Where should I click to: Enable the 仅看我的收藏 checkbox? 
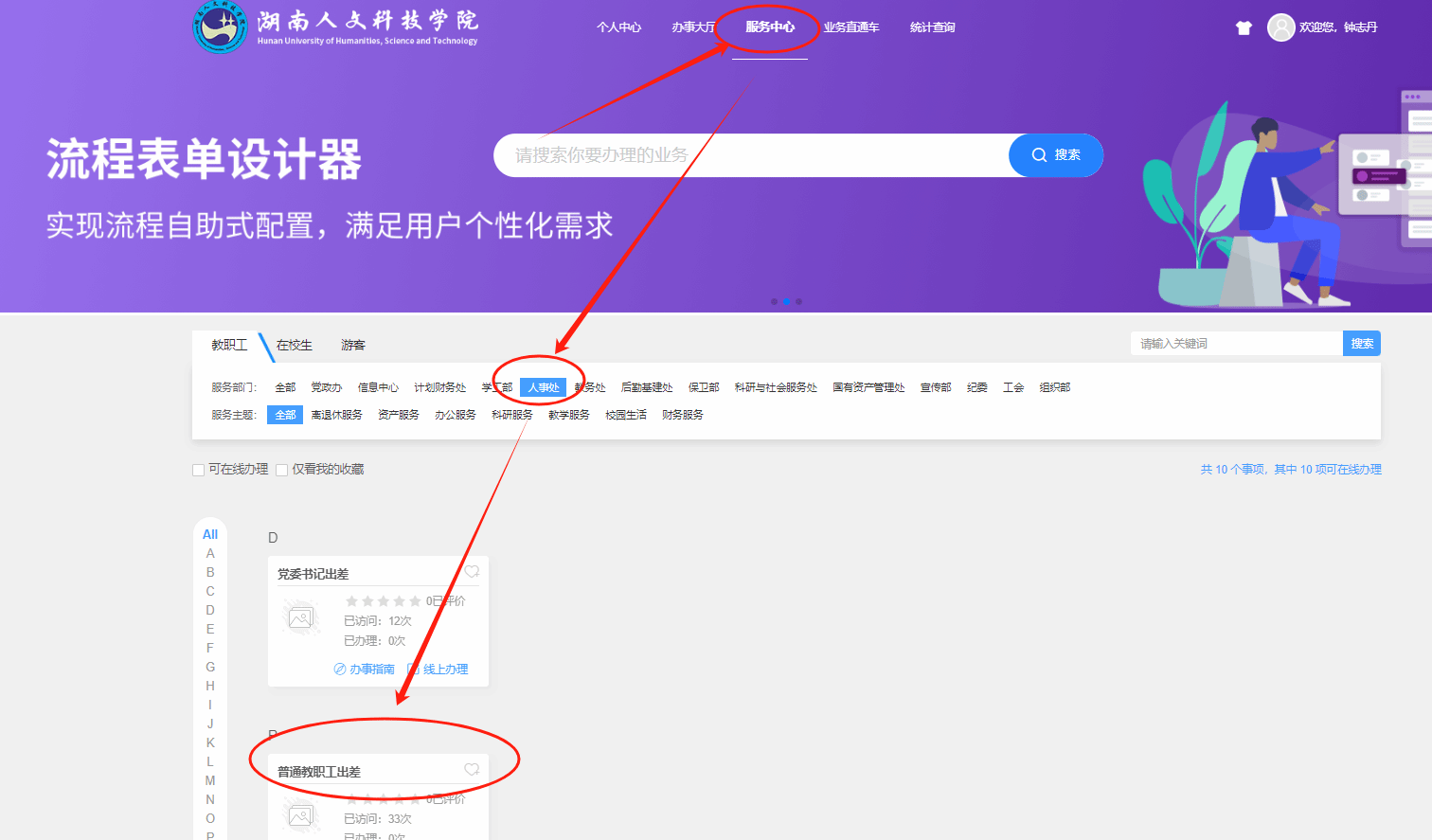(282, 470)
